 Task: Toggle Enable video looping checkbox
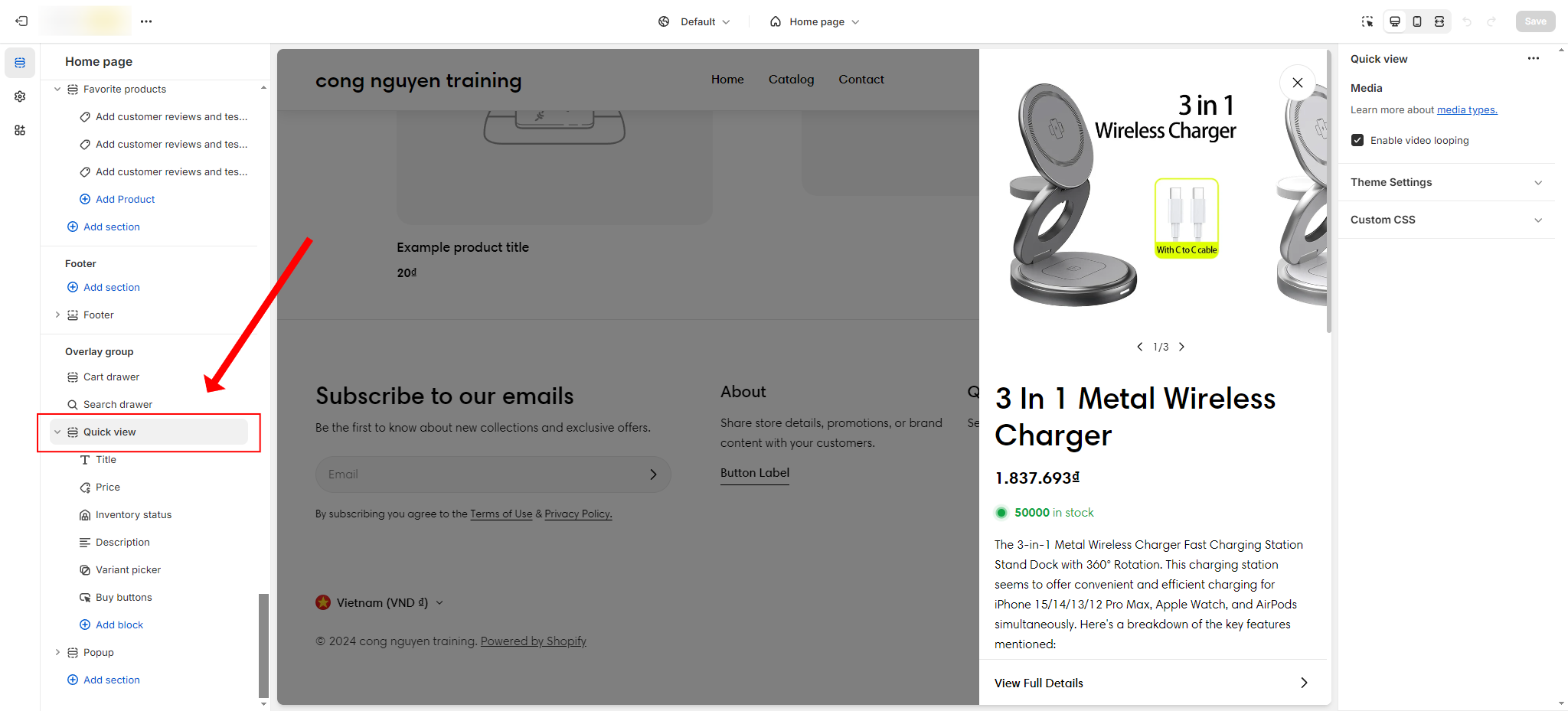[x=1357, y=140]
